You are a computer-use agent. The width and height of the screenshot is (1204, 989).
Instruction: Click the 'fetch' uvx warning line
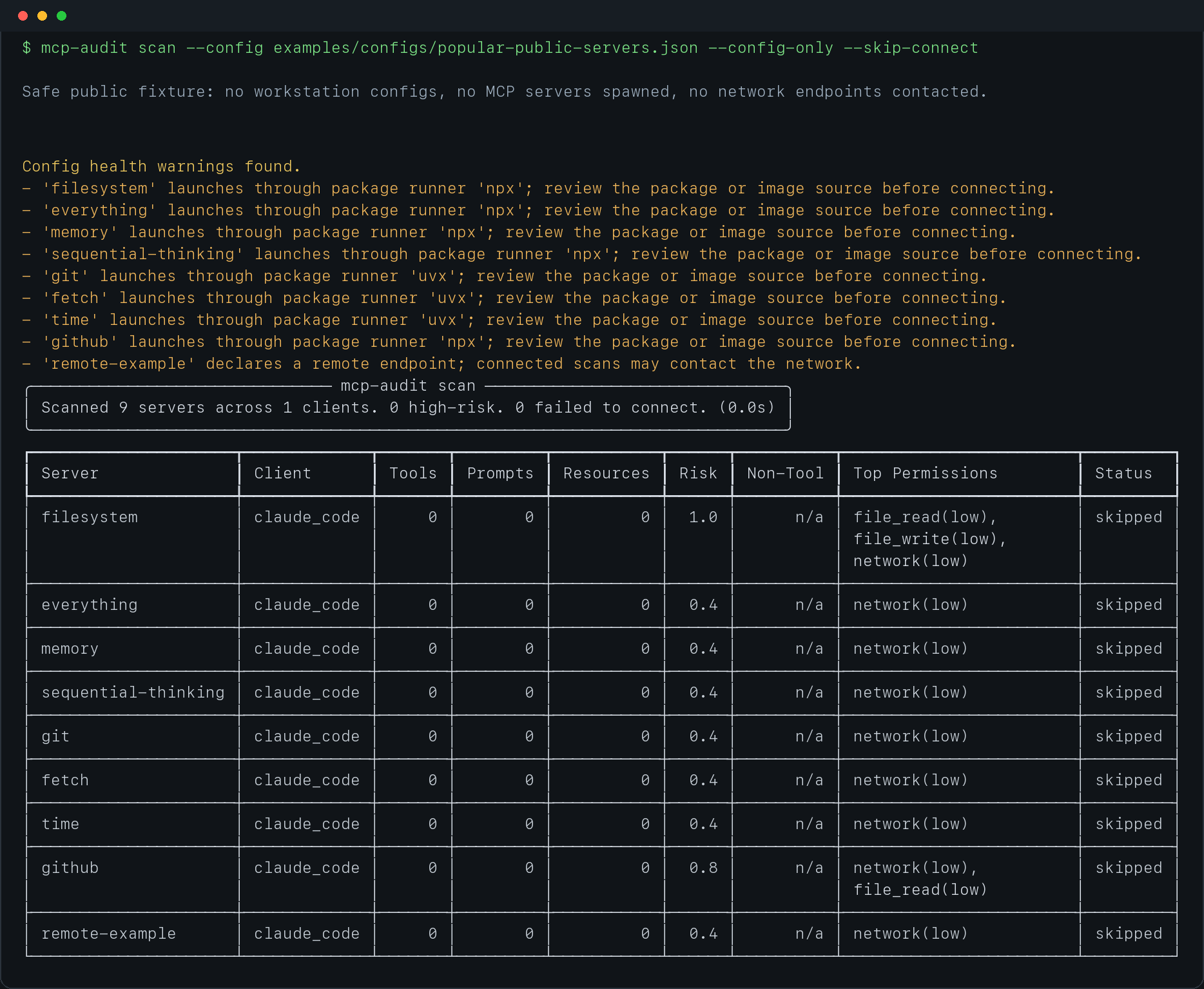[514, 298]
